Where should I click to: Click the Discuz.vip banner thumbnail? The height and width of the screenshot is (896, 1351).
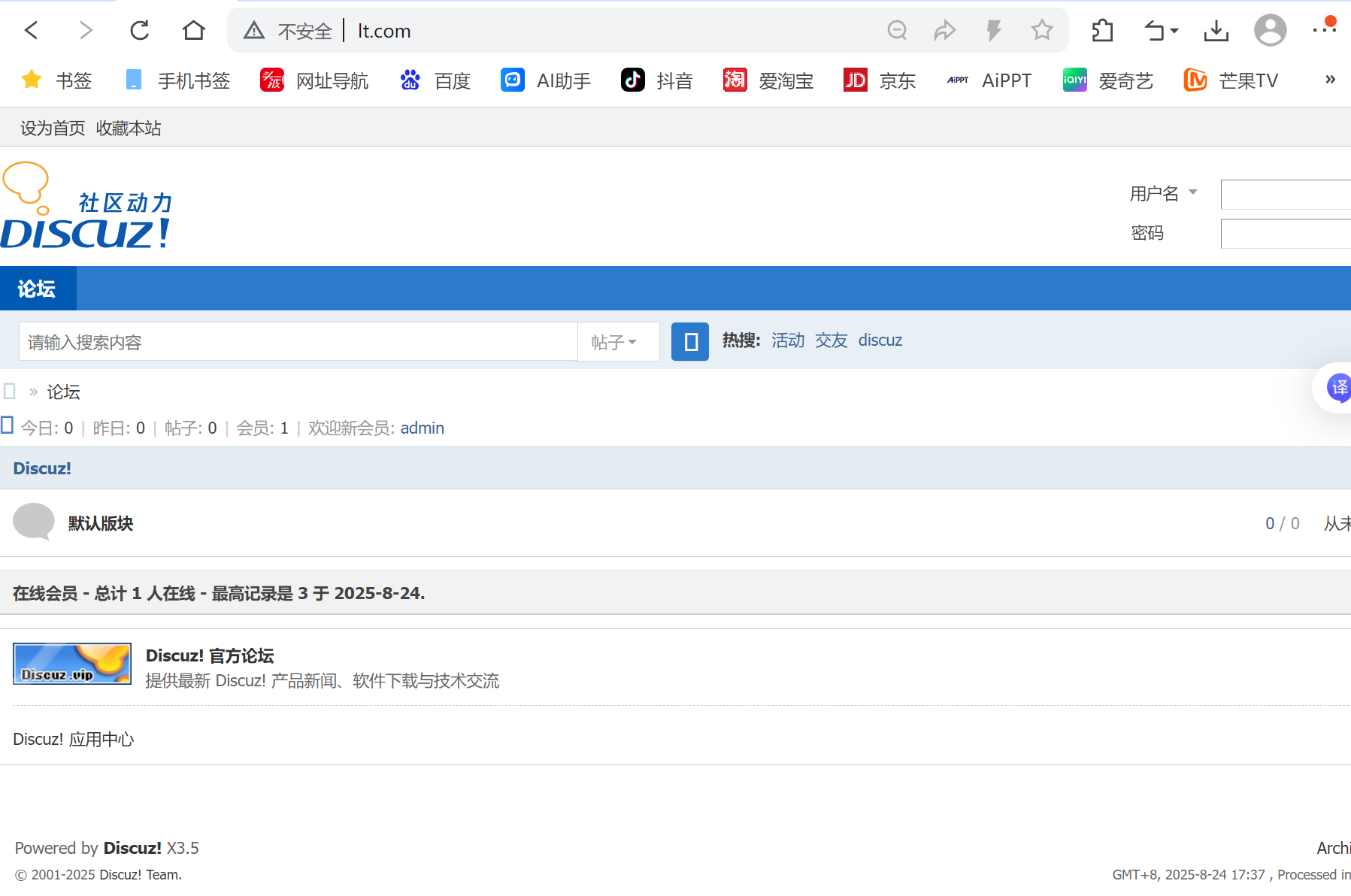coord(72,664)
